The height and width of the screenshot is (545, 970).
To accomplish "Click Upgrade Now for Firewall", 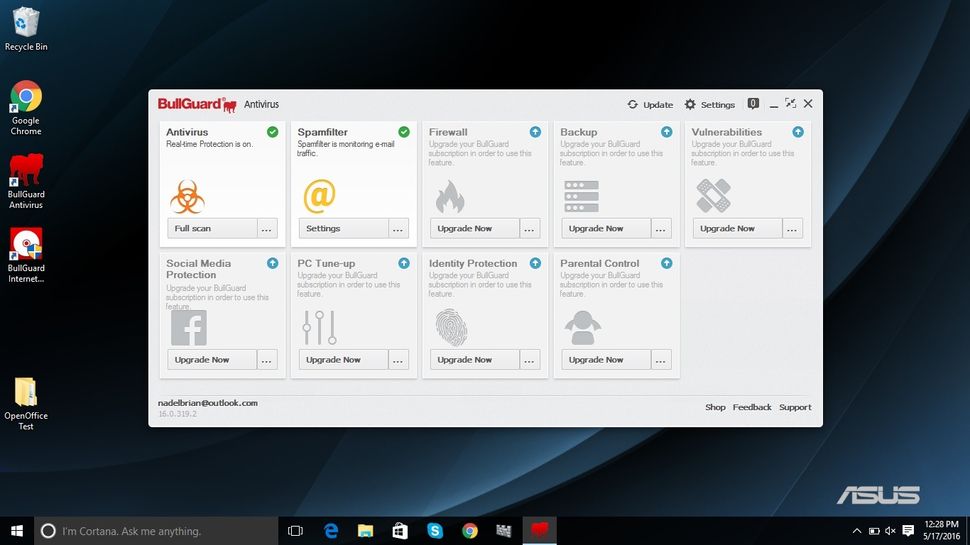I will [x=474, y=228].
